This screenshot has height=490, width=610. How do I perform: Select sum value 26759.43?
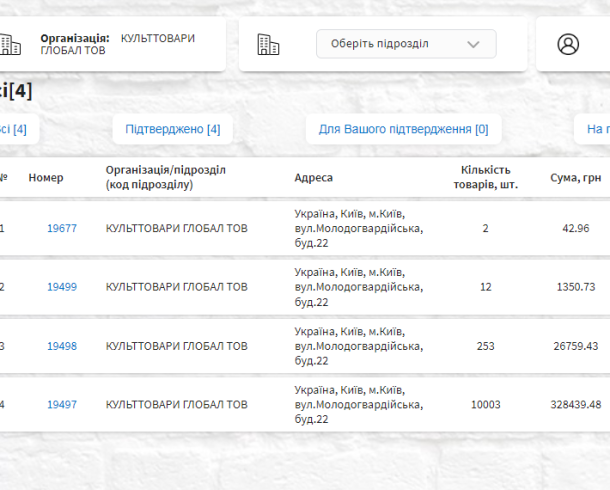[576, 346]
